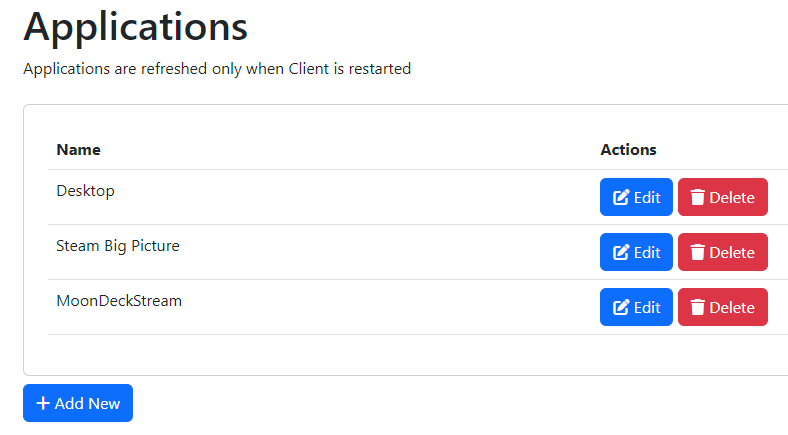The height and width of the screenshot is (435, 788).
Task: Click the trash can icon for Desktop
Action: pos(697,198)
